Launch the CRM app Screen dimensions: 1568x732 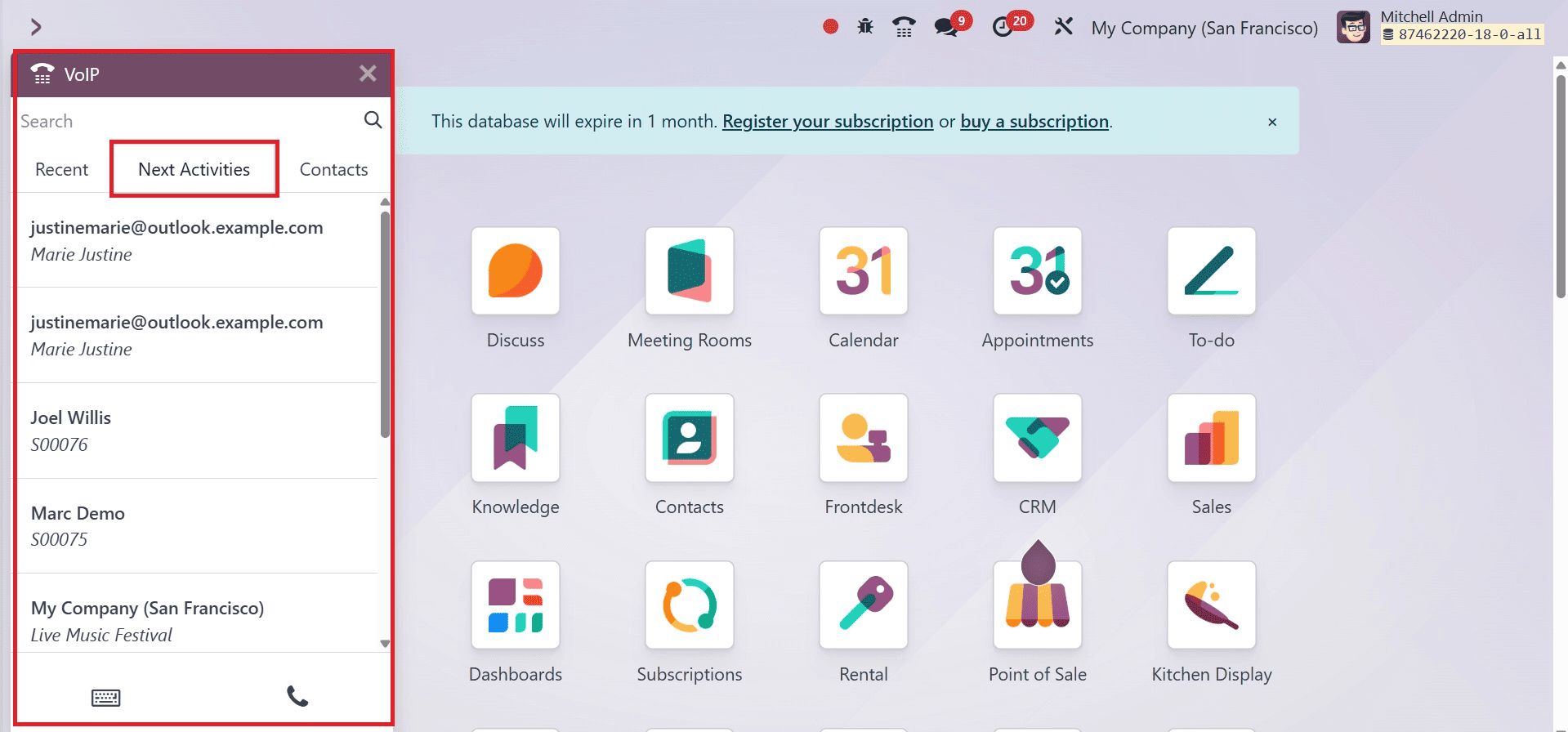(x=1037, y=438)
